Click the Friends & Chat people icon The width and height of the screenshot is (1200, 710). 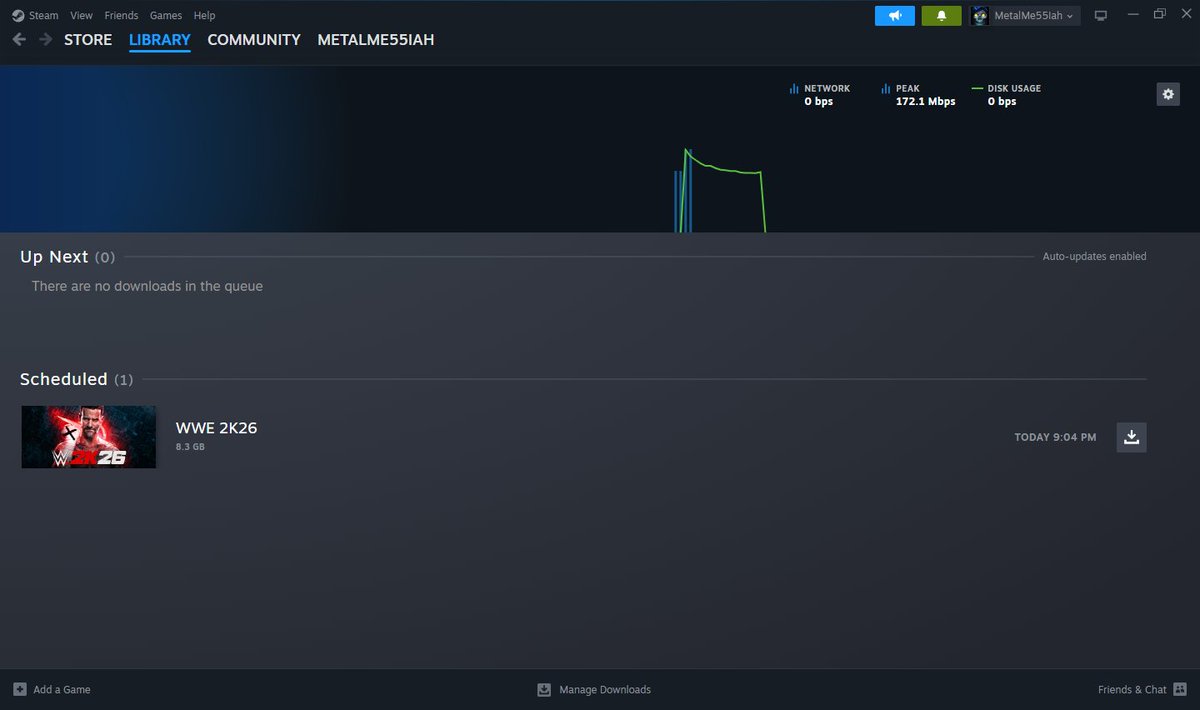pyautogui.click(x=1179, y=689)
